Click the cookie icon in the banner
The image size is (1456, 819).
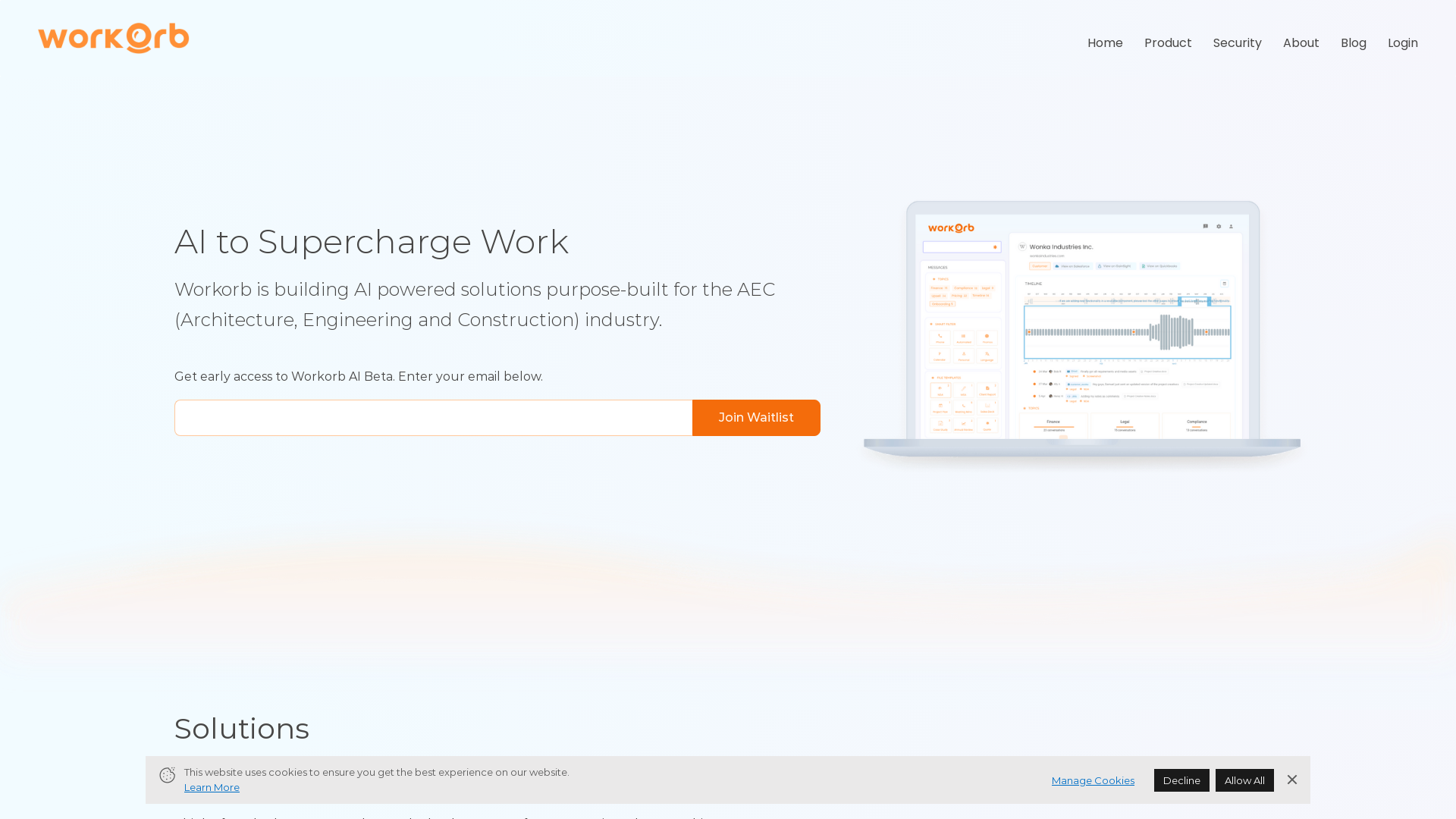coord(168,775)
